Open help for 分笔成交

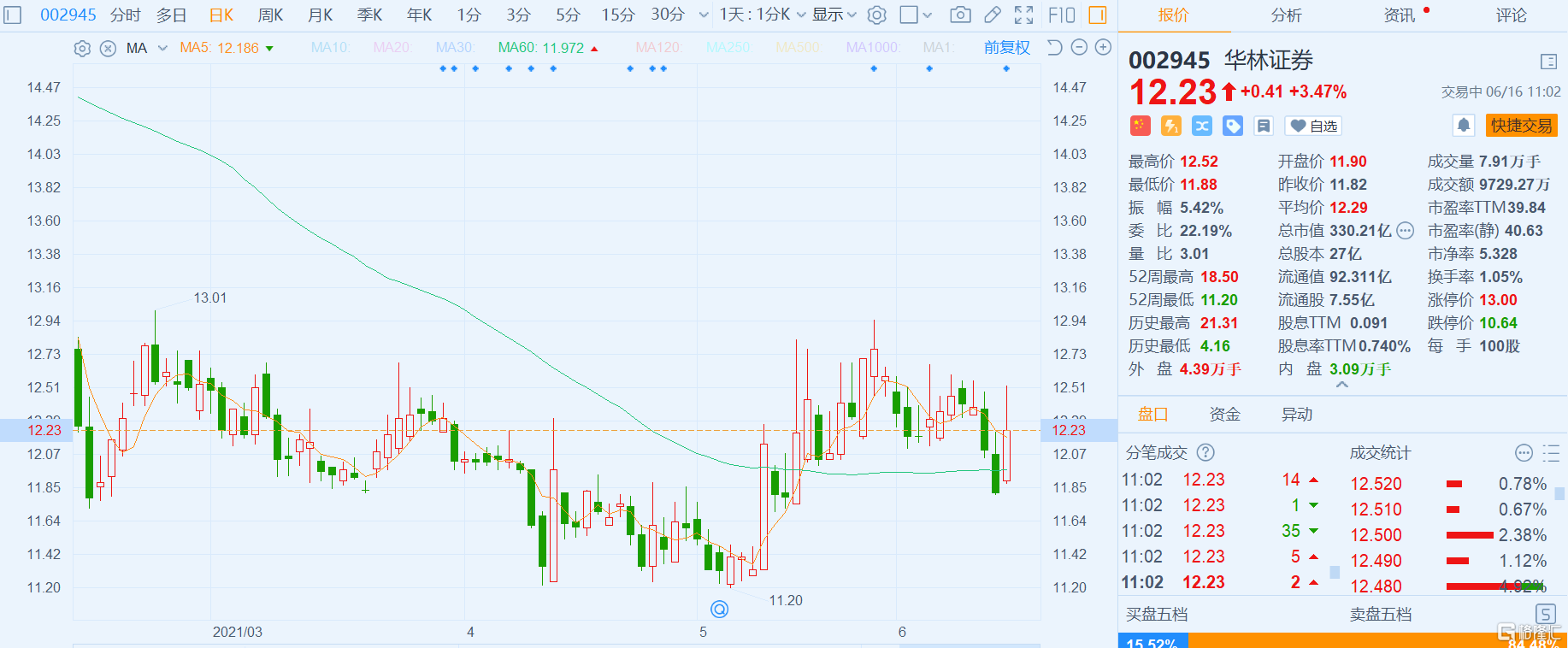click(1205, 452)
